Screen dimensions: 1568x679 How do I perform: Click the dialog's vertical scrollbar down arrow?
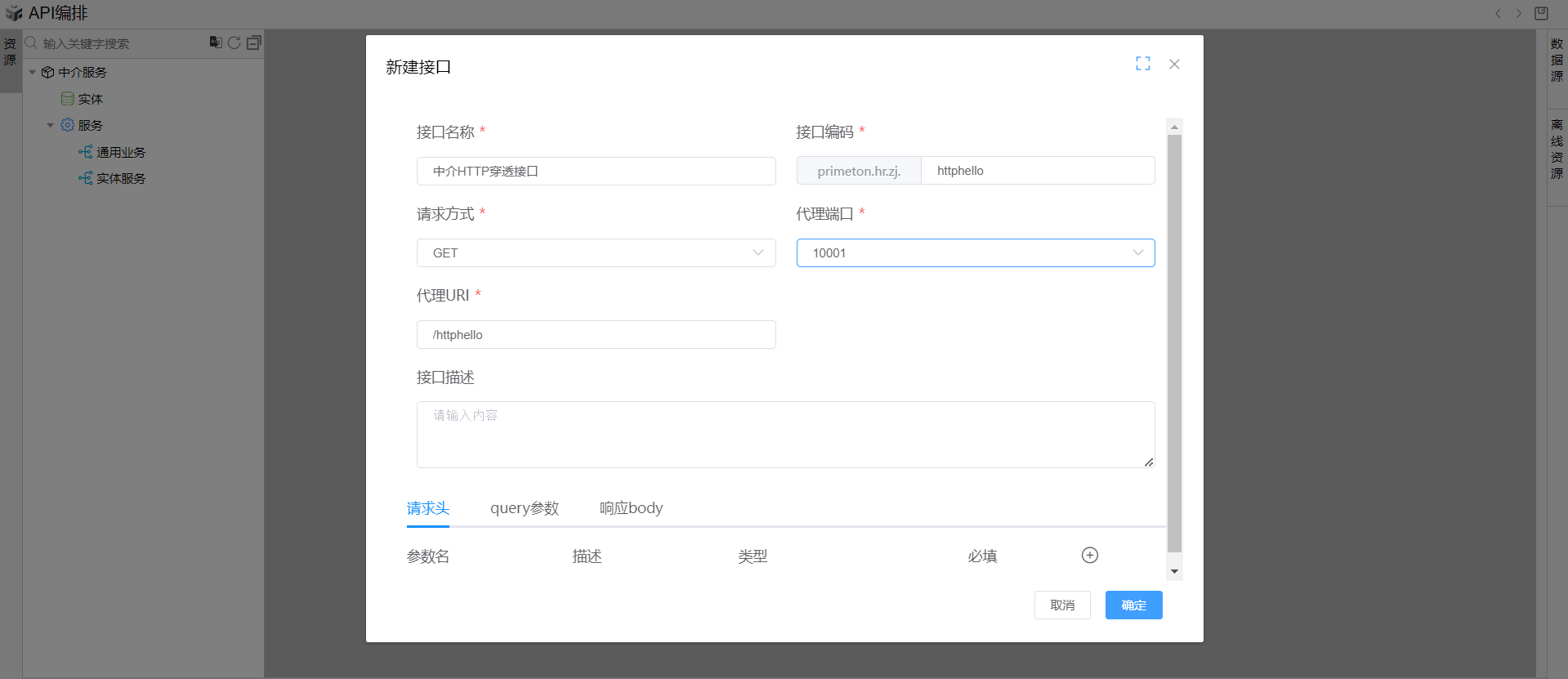click(x=1174, y=572)
